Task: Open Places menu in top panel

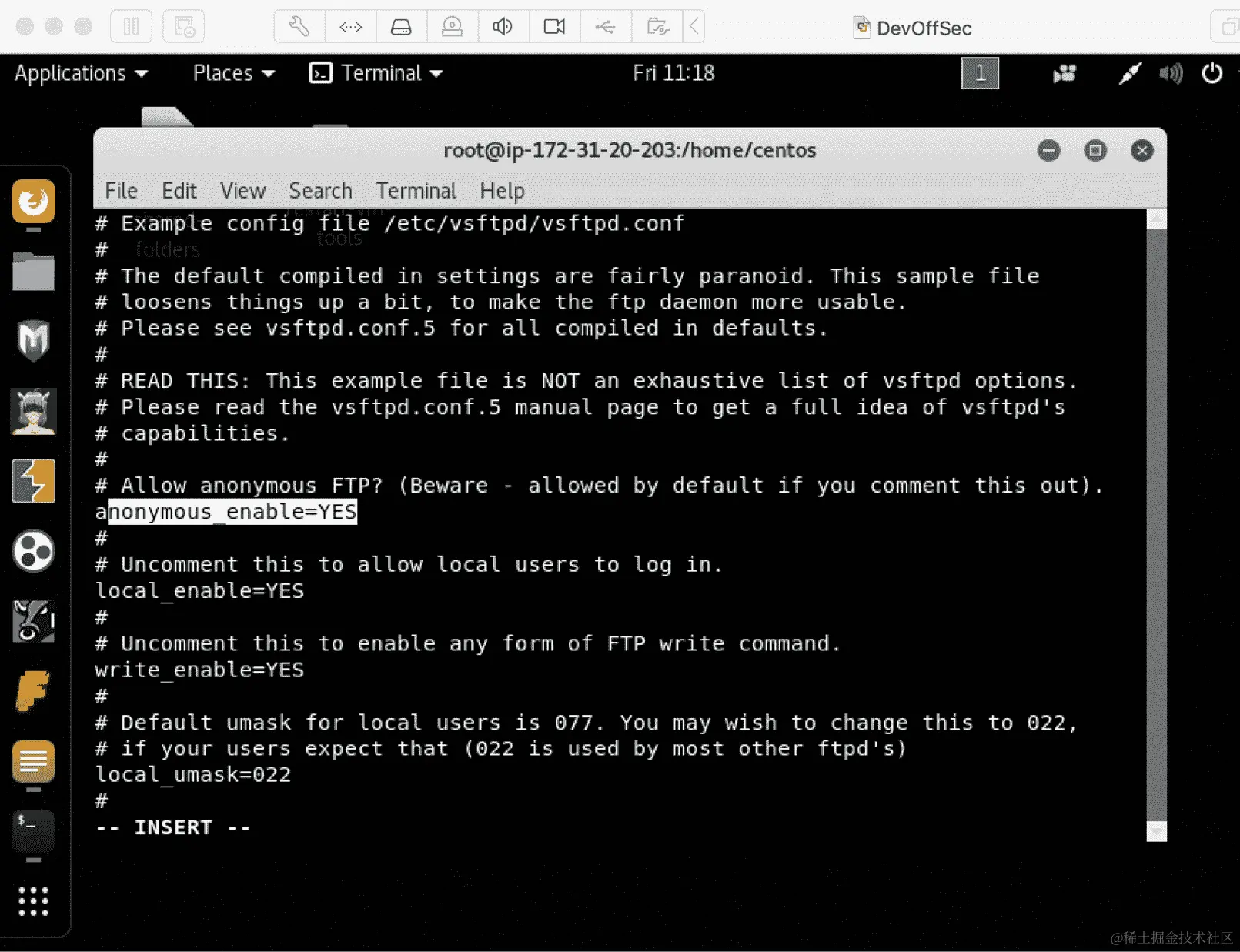Action: point(233,73)
